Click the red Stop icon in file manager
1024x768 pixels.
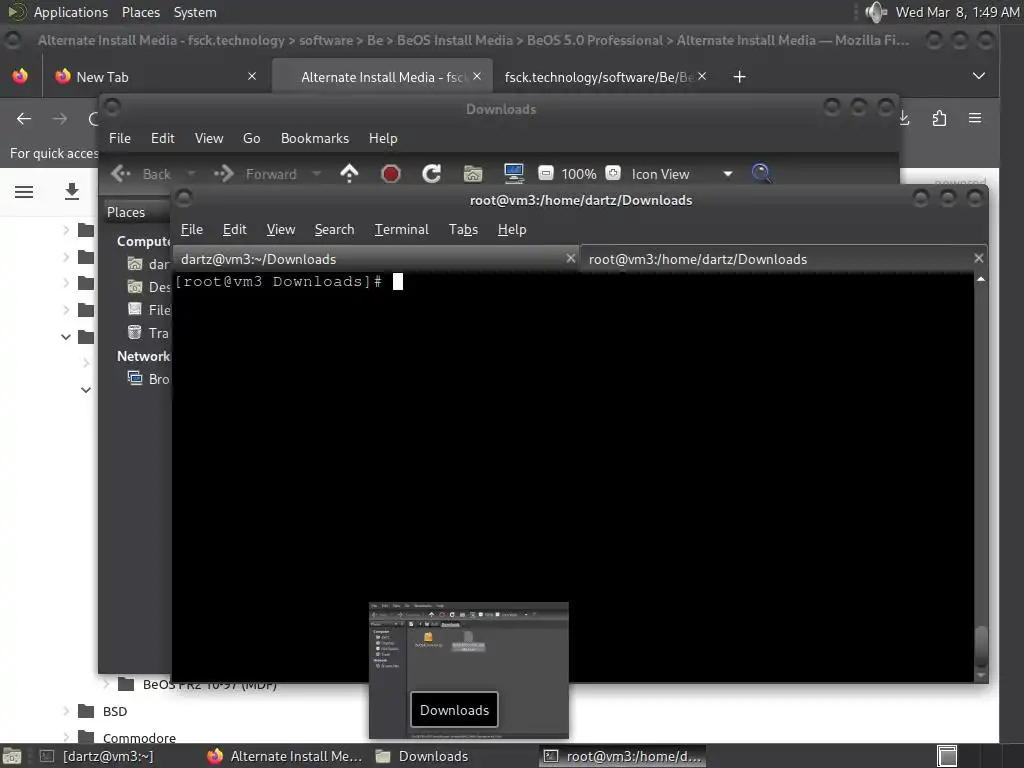point(391,174)
